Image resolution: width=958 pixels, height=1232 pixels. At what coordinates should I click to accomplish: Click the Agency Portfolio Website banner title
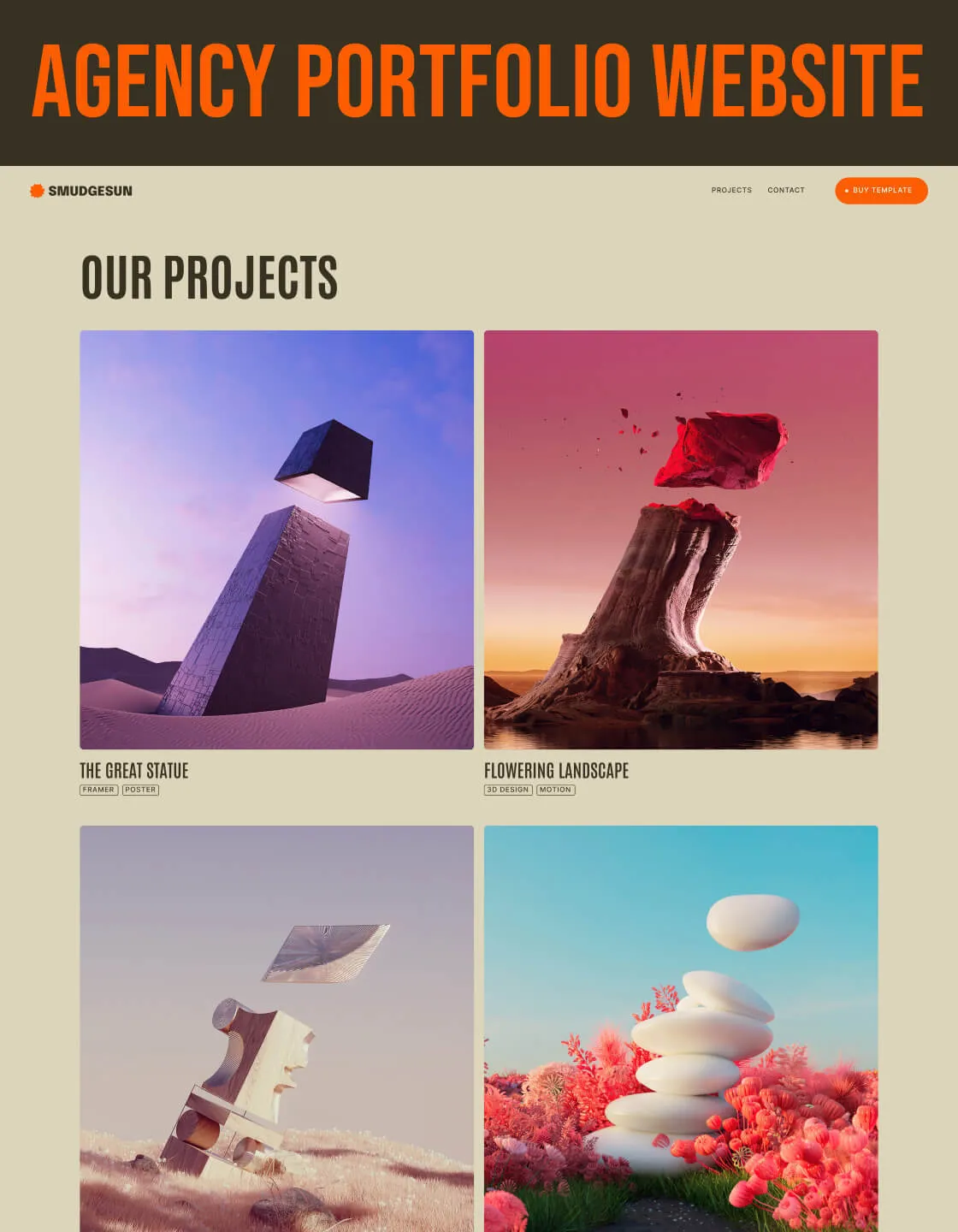click(x=478, y=80)
